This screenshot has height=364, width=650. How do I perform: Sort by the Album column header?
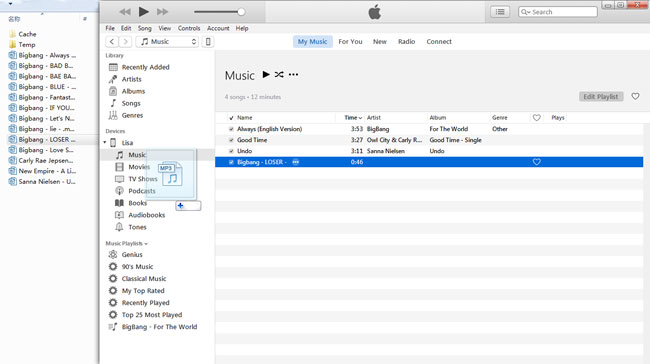coord(438,118)
